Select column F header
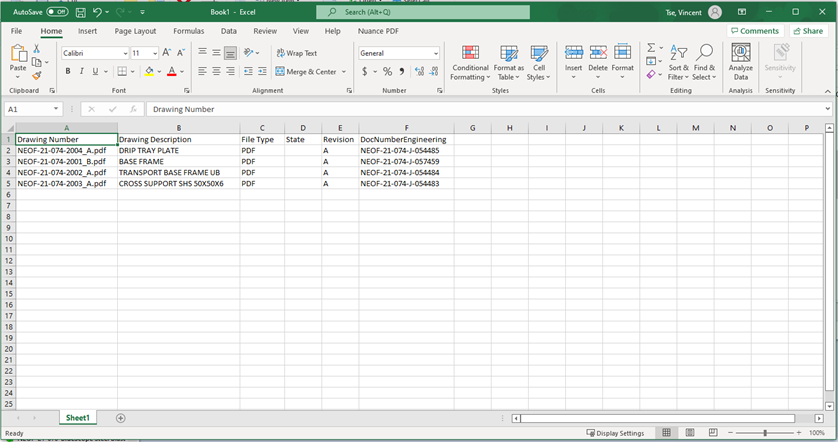Viewport: 838px width, 442px height. (x=406, y=128)
